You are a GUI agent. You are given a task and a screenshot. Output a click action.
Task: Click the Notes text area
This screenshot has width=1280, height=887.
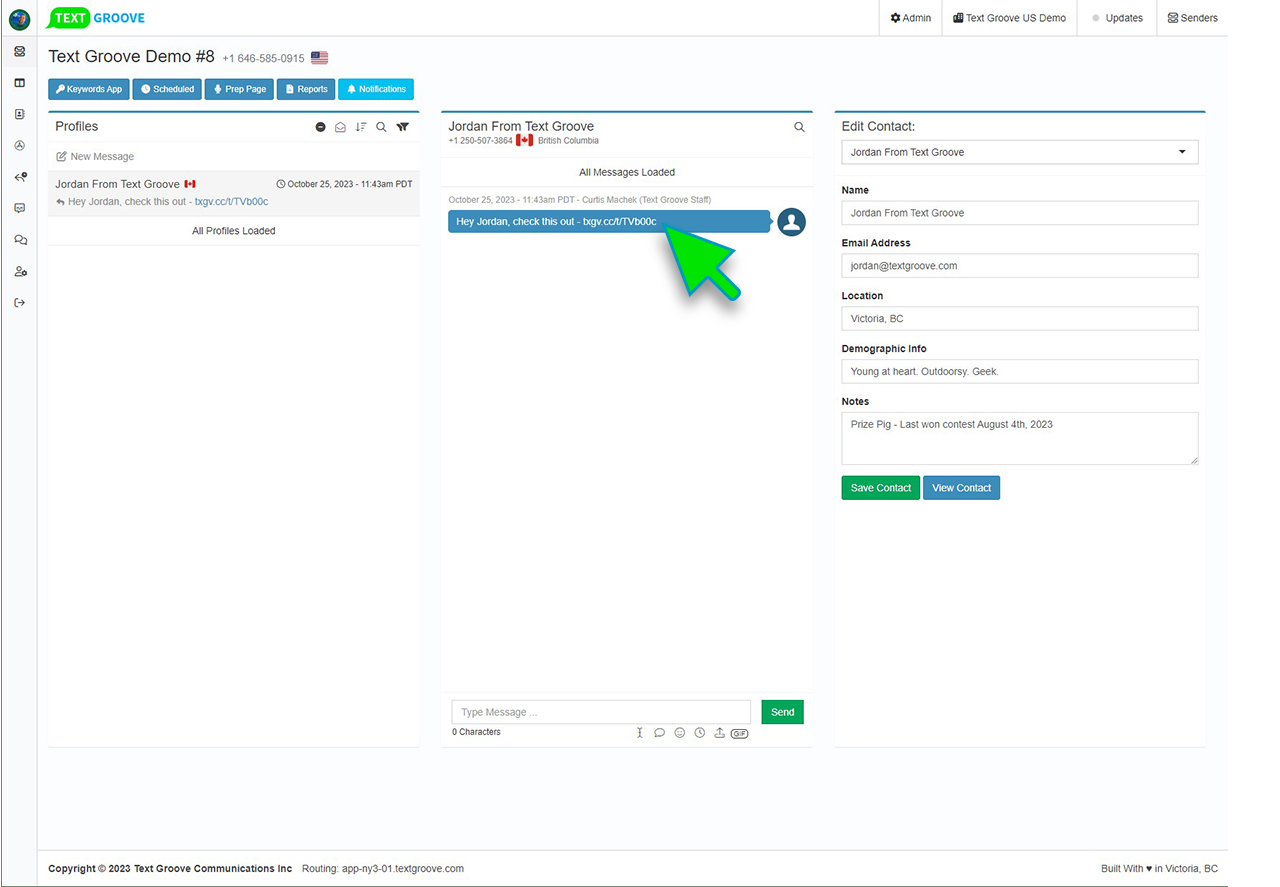click(1020, 439)
